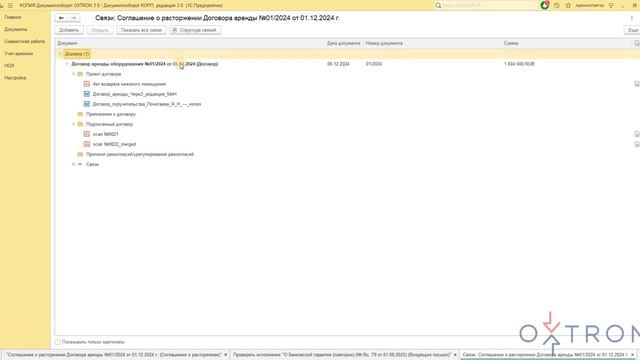The height and width of the screenshot is (360, 640).
Task: Click the back navigation arrow
Action: (x=61, y=18)
